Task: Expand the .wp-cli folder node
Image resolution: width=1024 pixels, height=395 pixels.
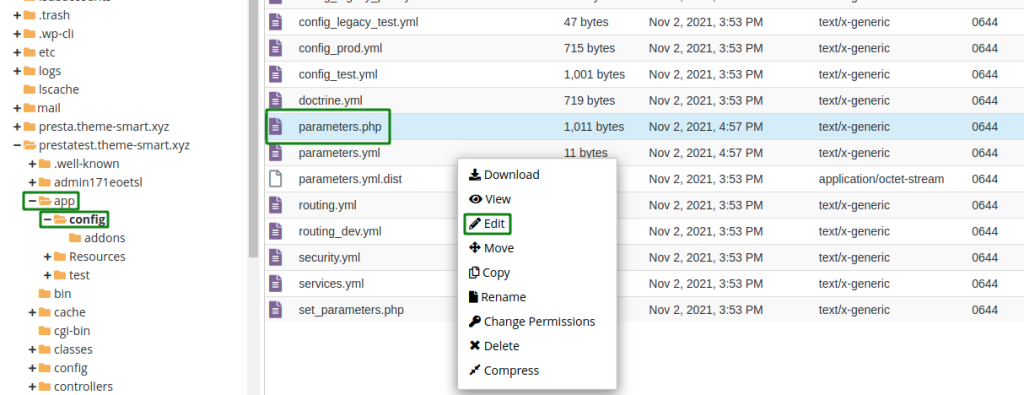Action: pyautogui.click(x=16, y=34)
